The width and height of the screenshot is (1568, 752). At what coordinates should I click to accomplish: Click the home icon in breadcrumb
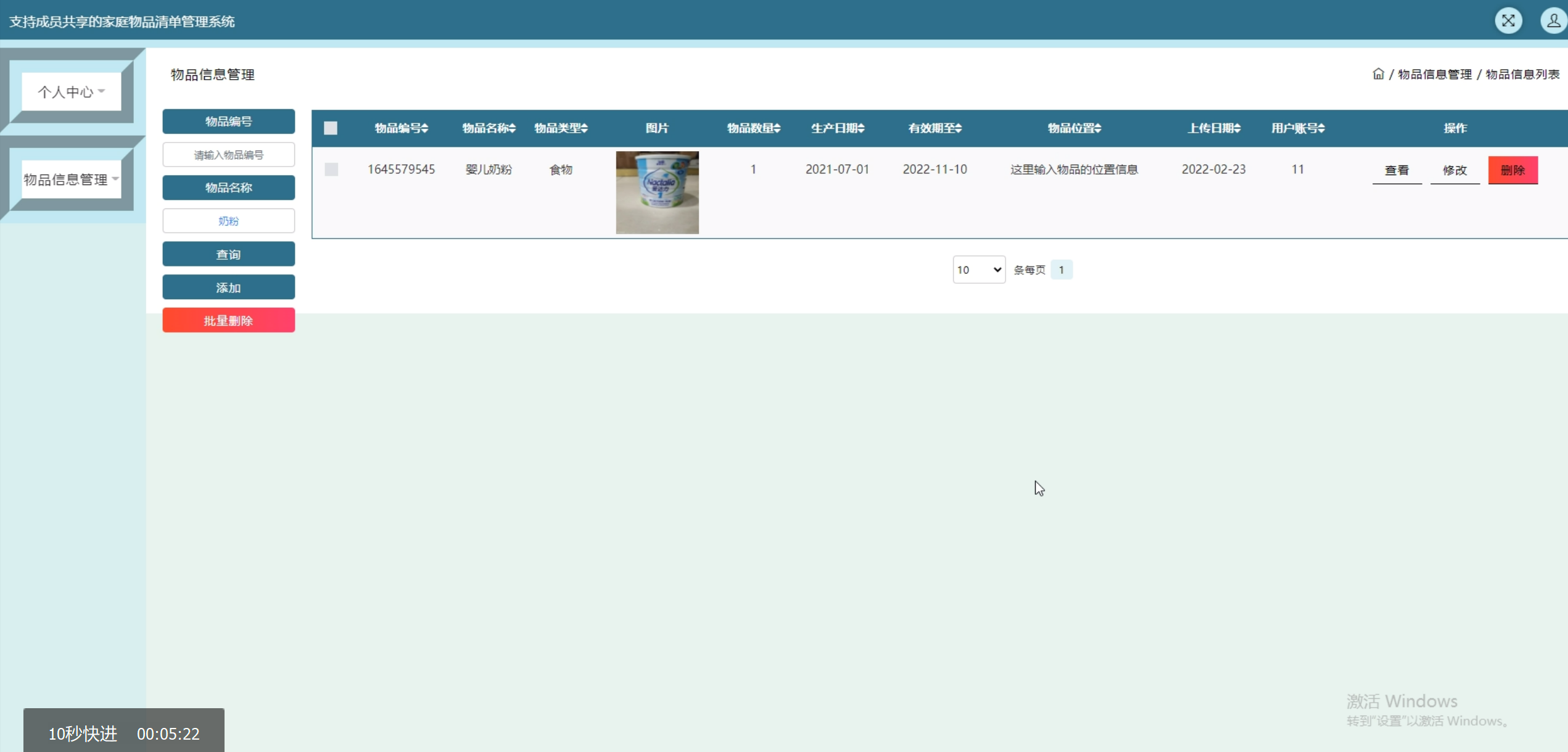click(x=1378, y=74)
